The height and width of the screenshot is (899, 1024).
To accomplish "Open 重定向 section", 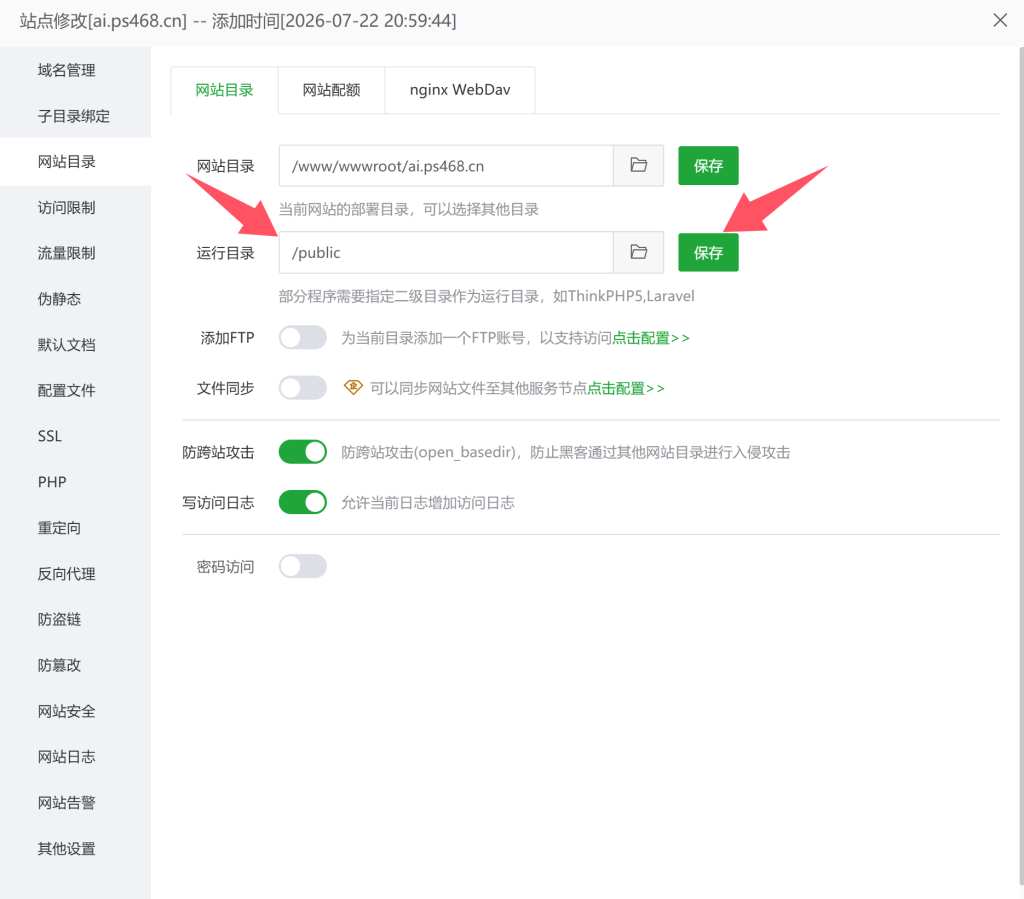I will [x=75, y=528].
